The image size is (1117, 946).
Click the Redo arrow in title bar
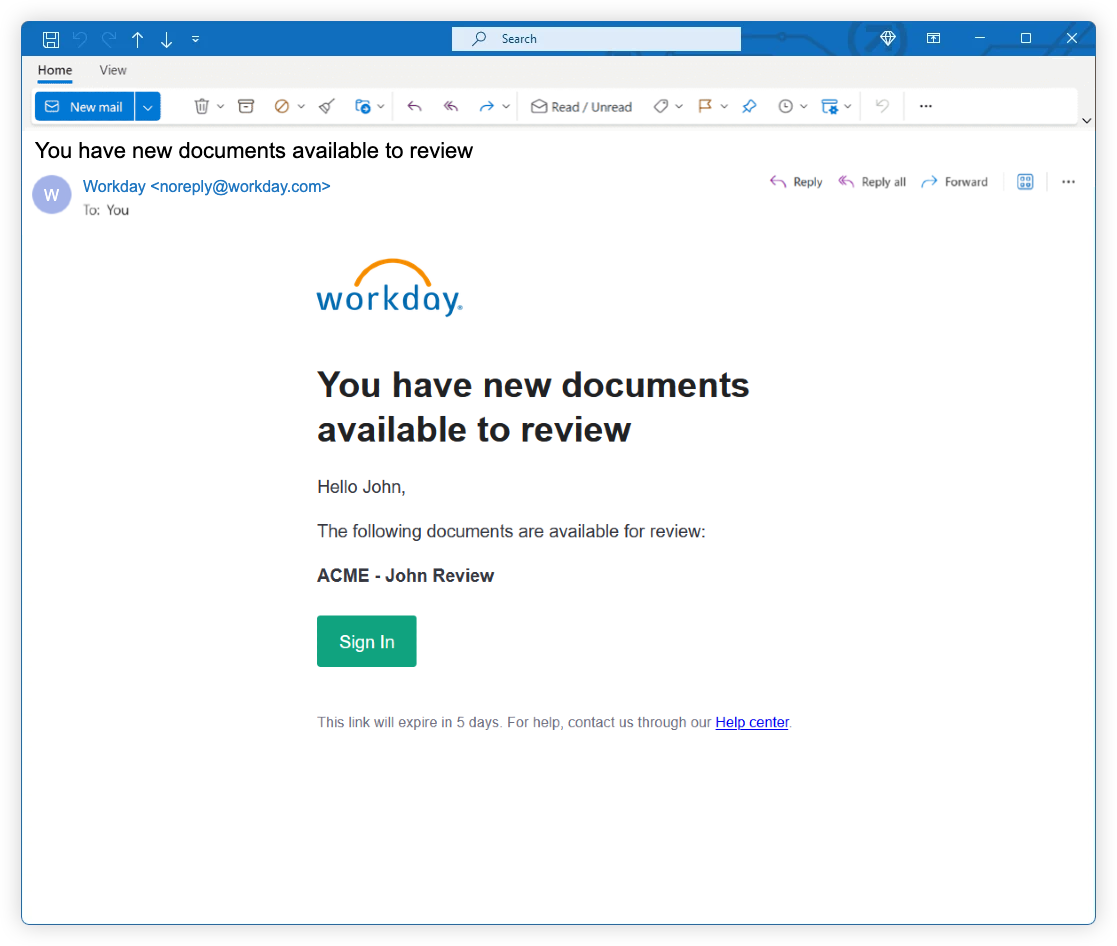[x=108, y=39]
